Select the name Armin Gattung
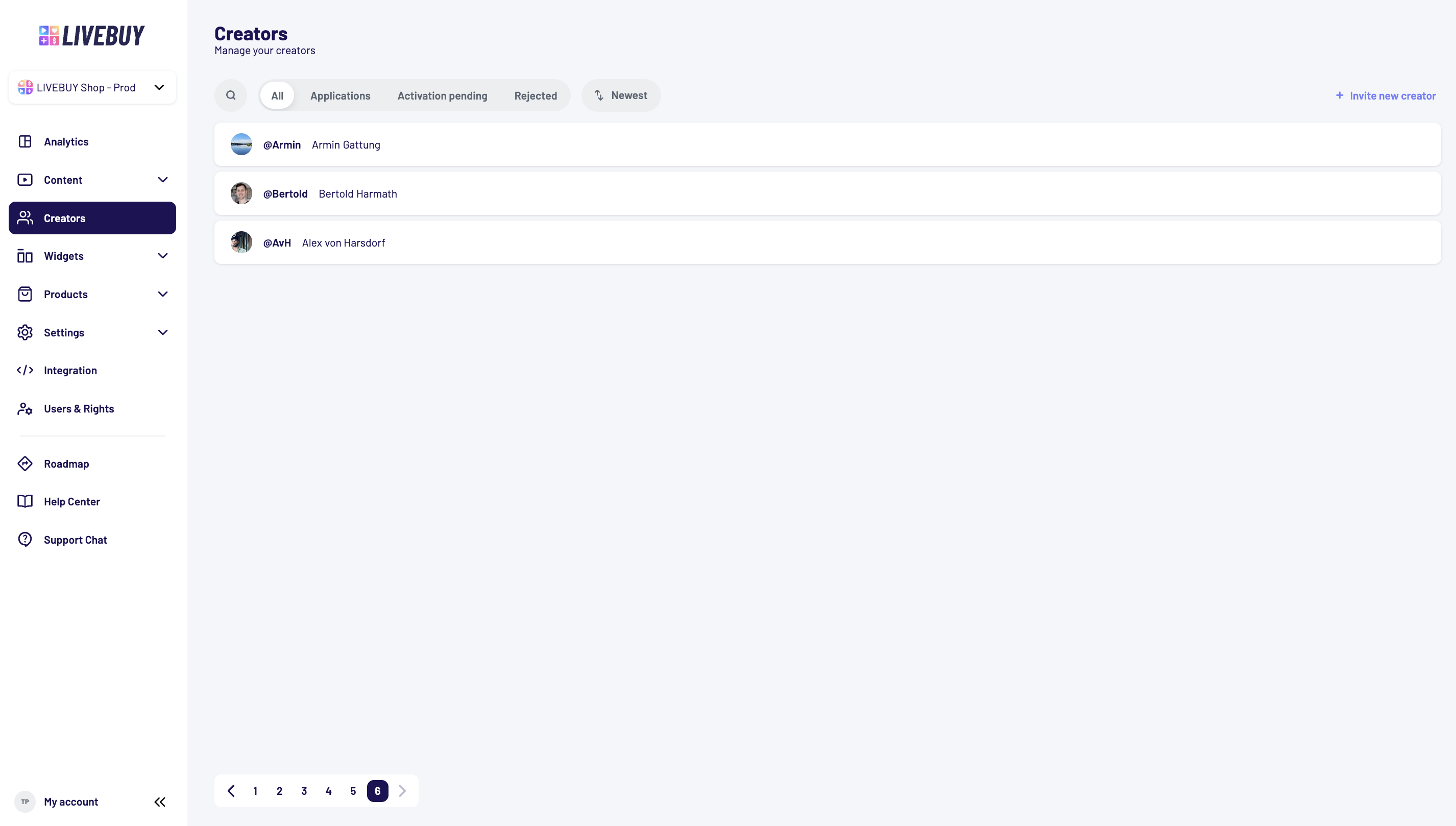This screenshot has height=826, width=1456. pos(346,144)
